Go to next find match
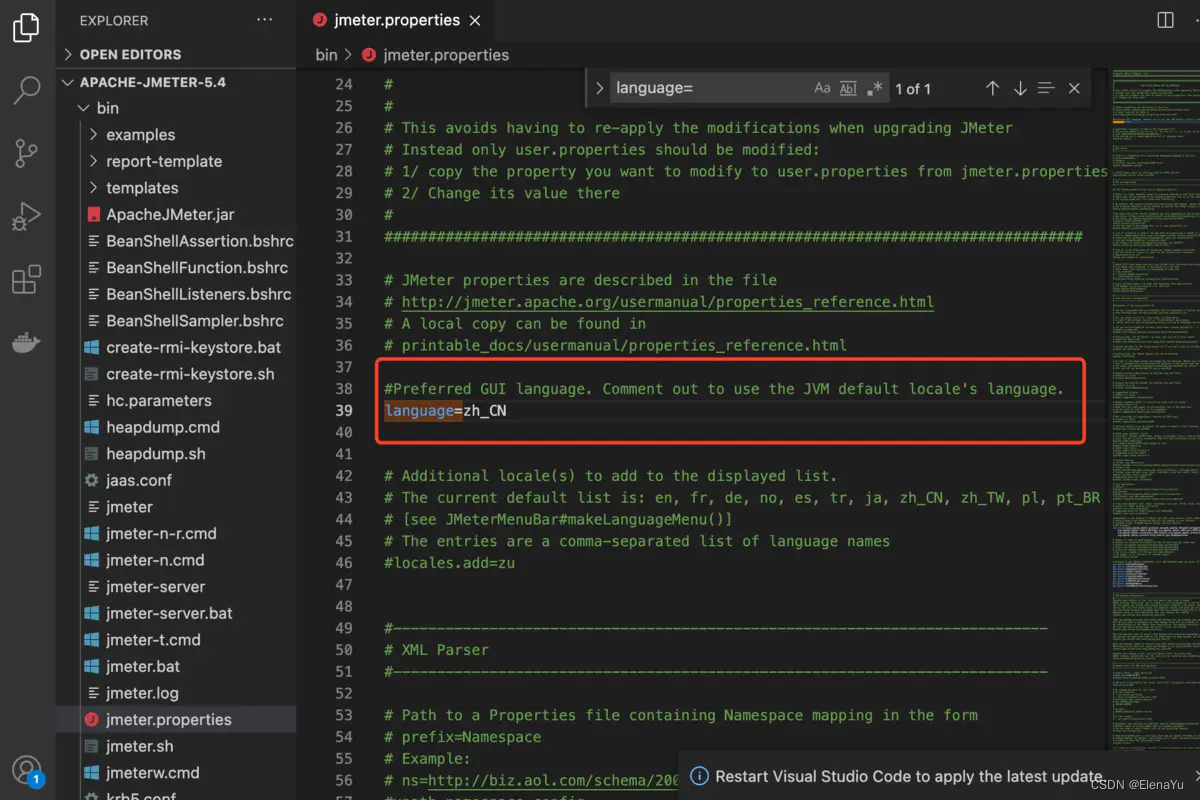The height and width of the screenshot is (800, 1200). tap(1020, 88)
